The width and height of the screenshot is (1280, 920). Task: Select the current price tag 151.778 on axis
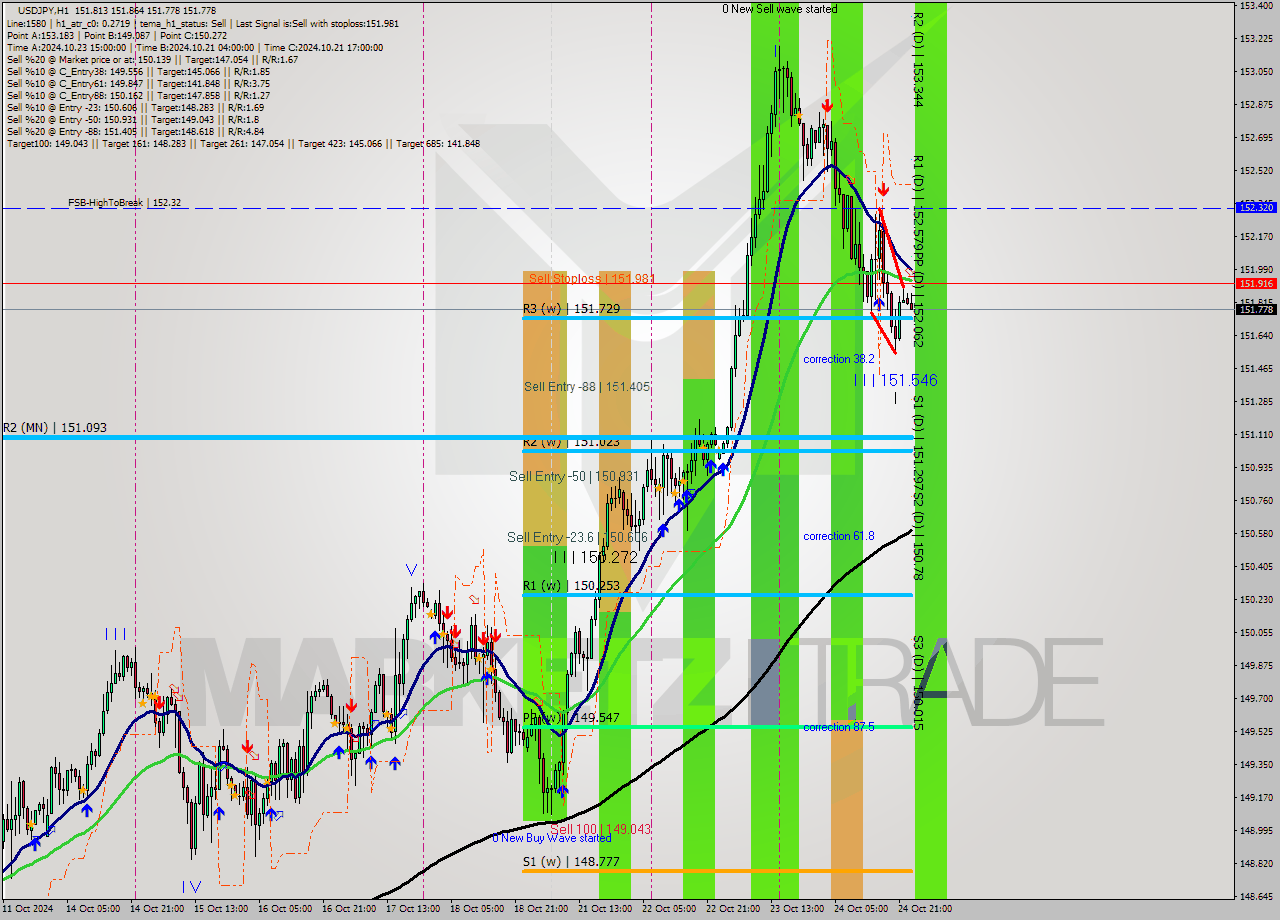[1256, 310]
